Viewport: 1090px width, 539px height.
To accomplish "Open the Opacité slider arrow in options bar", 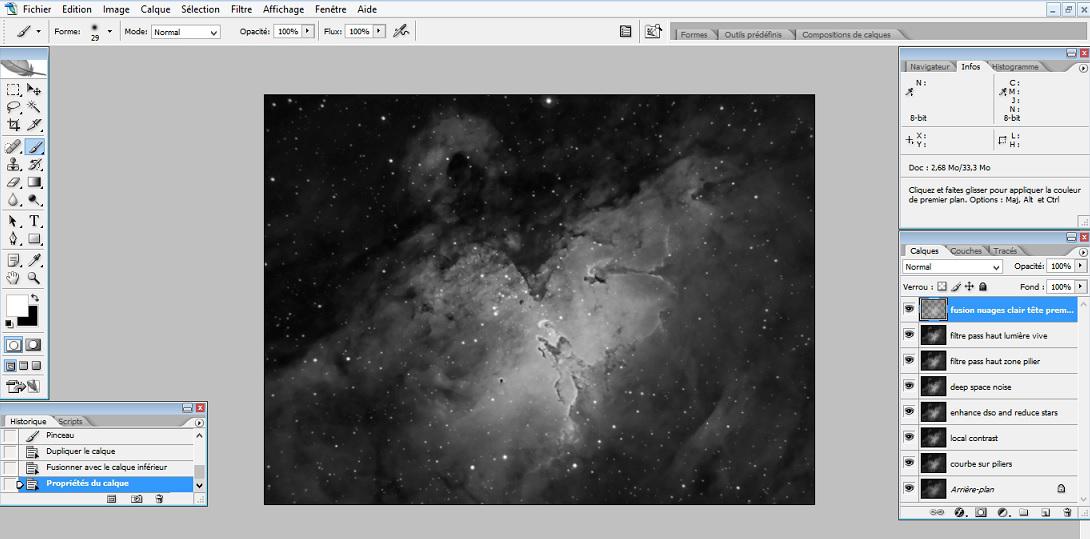I will [x=309, y=31].
